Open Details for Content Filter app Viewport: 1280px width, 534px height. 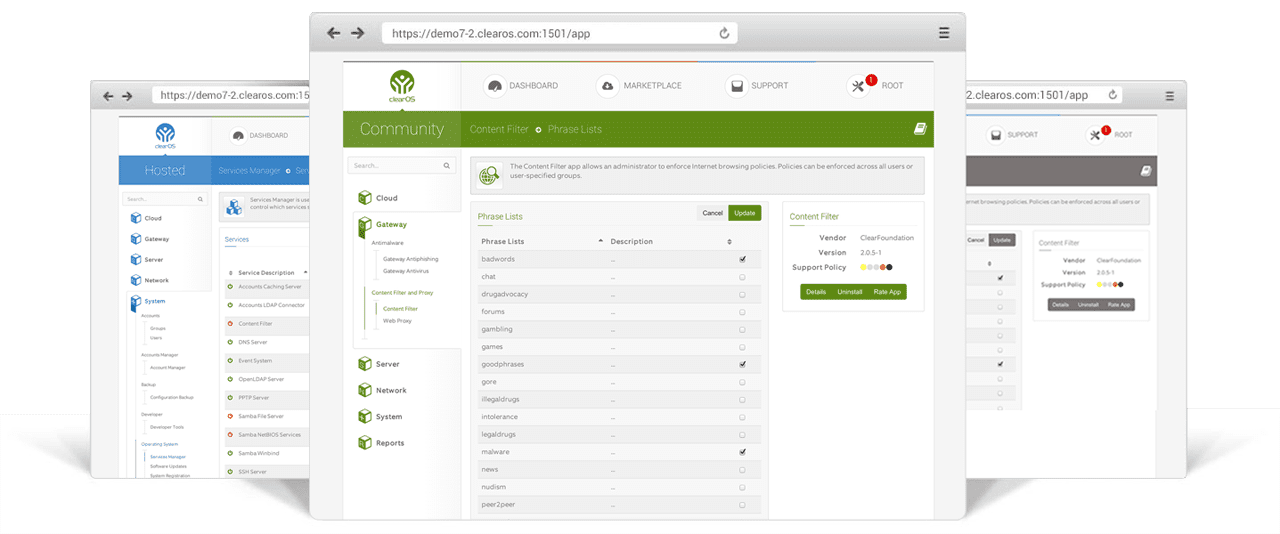[x=816, y=291]
